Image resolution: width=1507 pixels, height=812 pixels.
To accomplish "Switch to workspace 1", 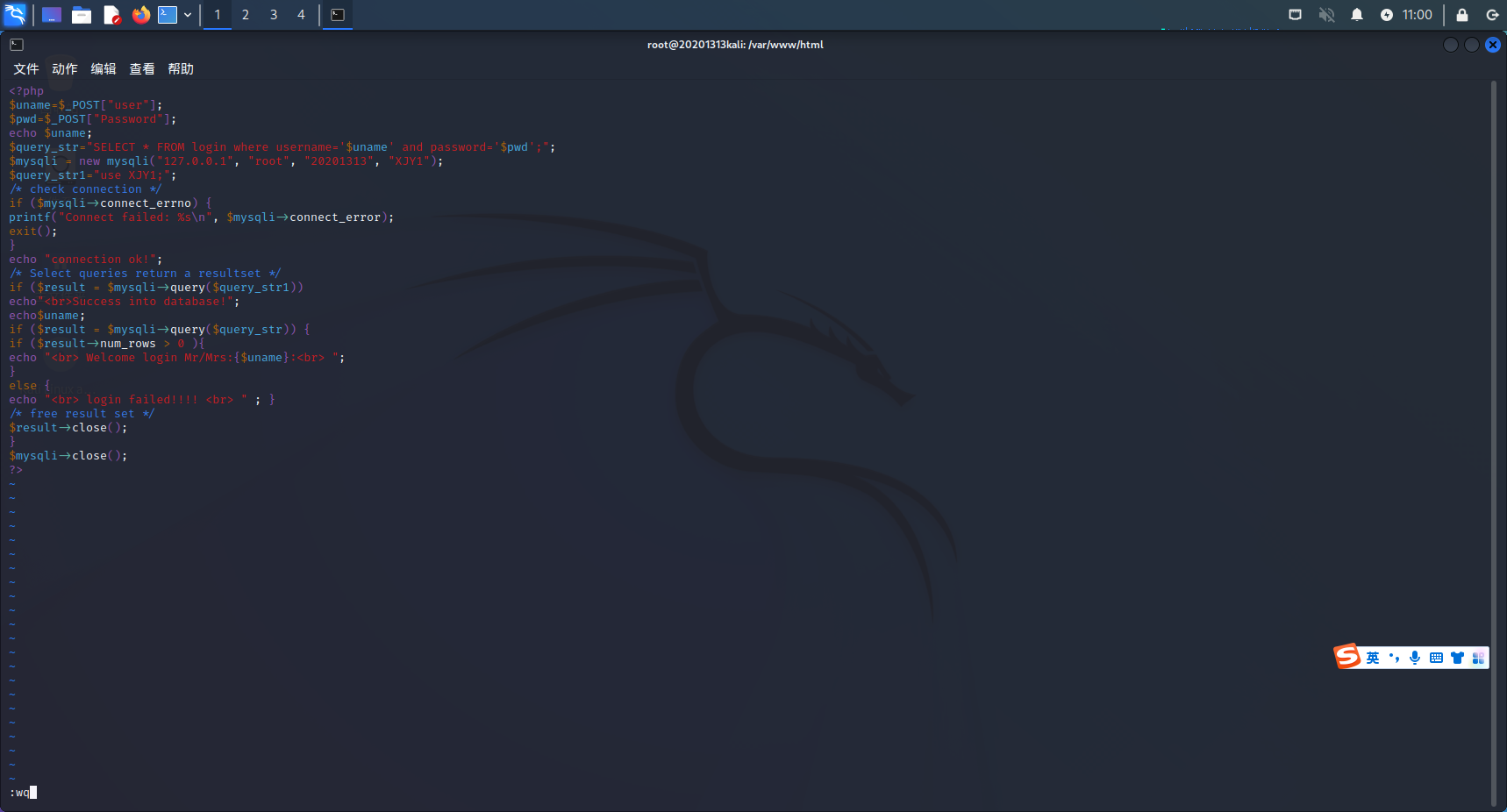I will click(218, 15).
